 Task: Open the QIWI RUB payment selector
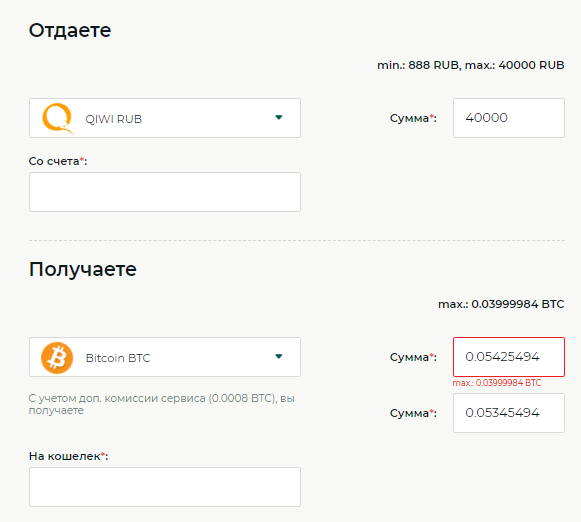click(x=165, y=118)
